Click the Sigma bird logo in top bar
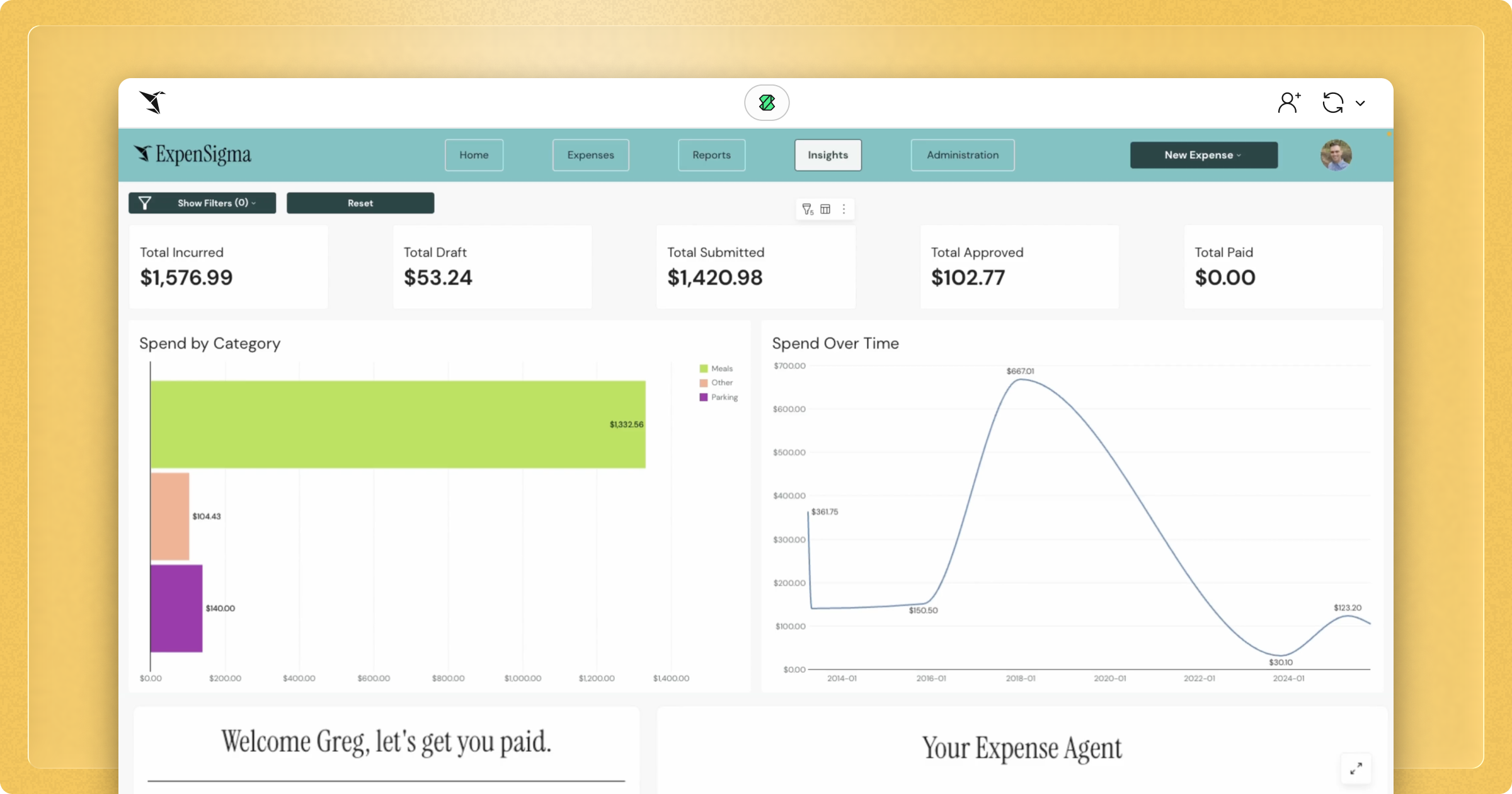The width and height of the screenshot is (1512, 794). pyautogui.click(x=152, y=102)
